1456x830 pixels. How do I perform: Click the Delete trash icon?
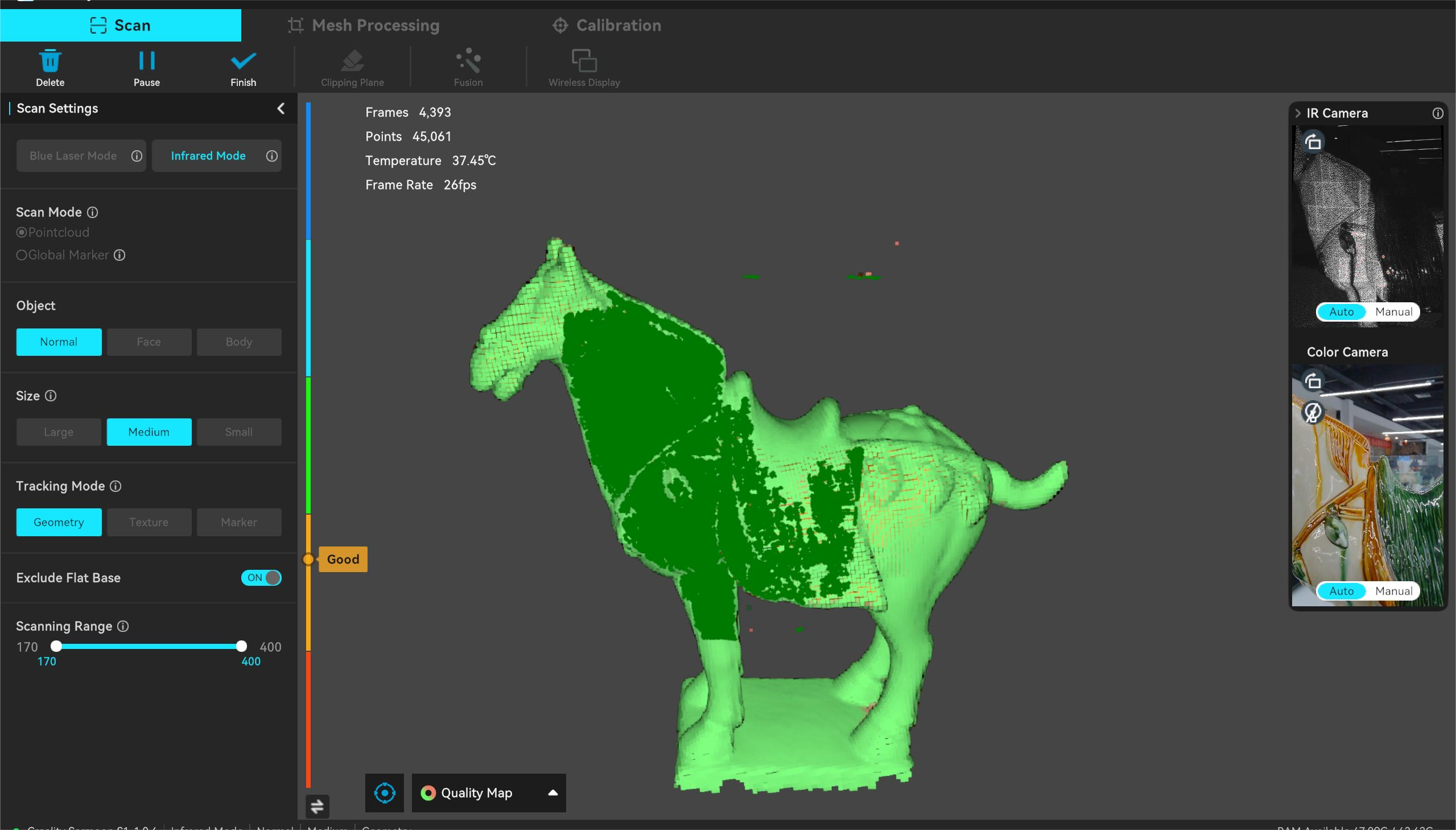coord(50,61)
